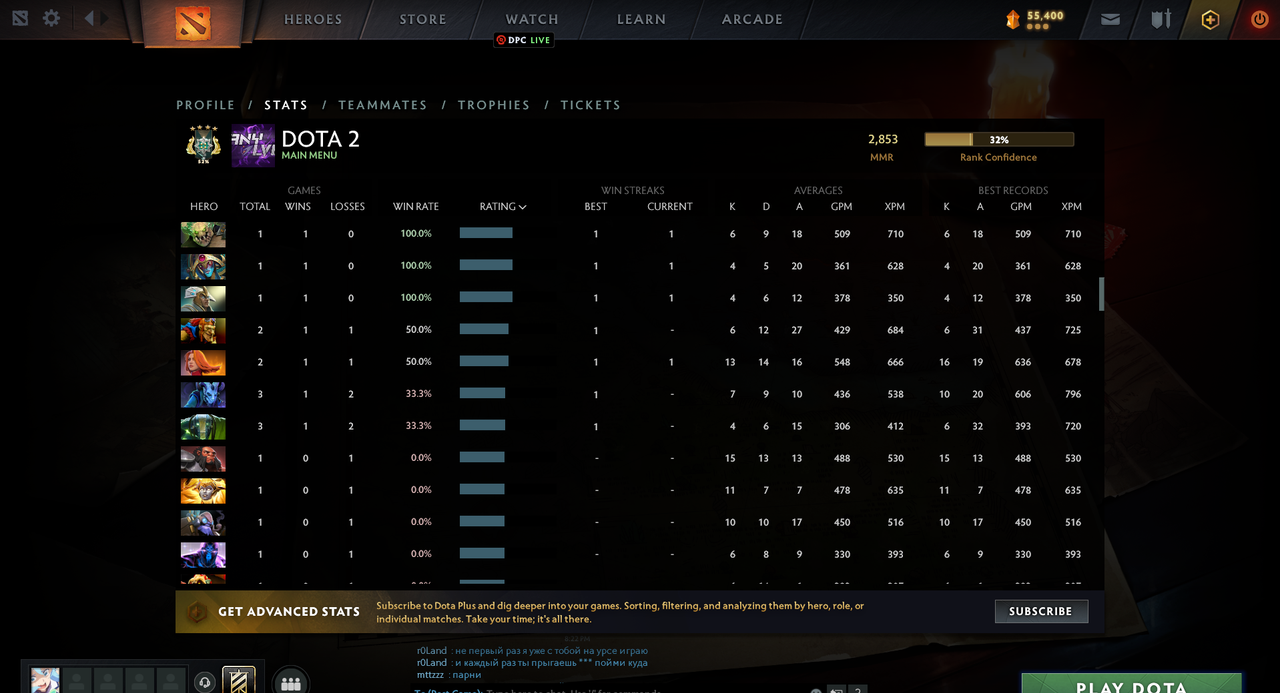Click the Dota 2 logo home button
1280x693 pixels.
coord(193,22)
